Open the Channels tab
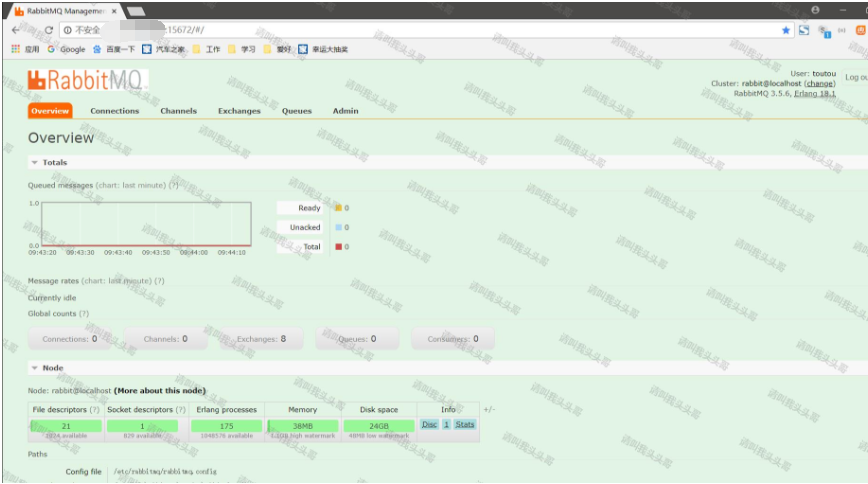 178,111
